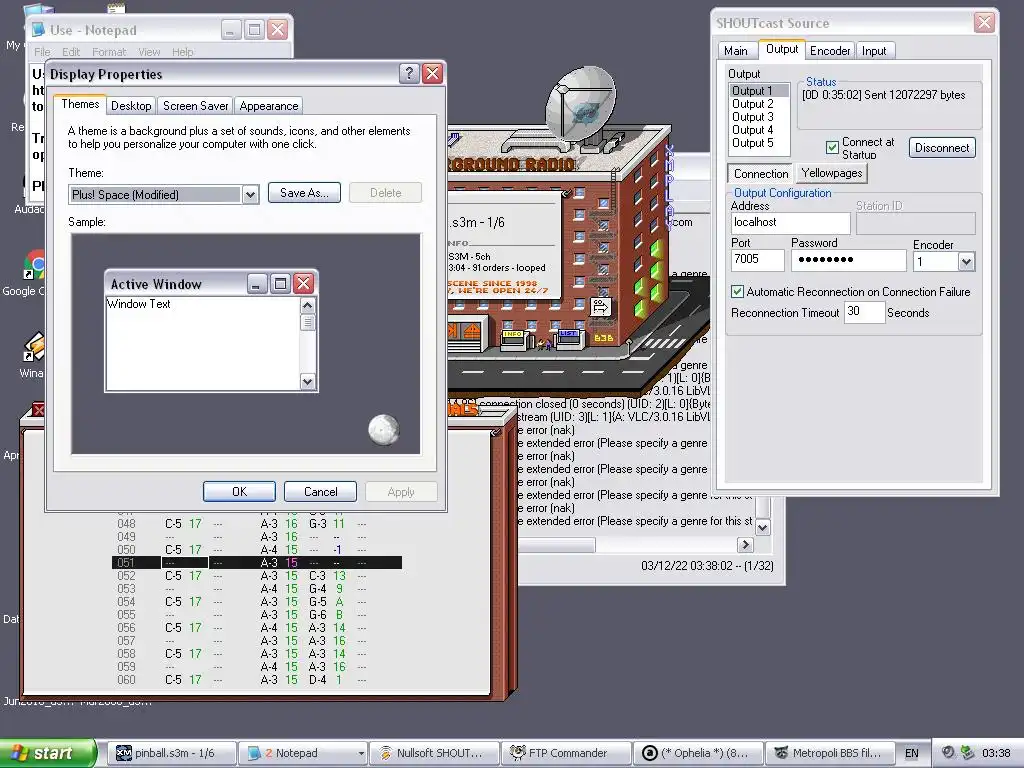
Task: Click the highlighted pattern row 051
Action: 257,563
